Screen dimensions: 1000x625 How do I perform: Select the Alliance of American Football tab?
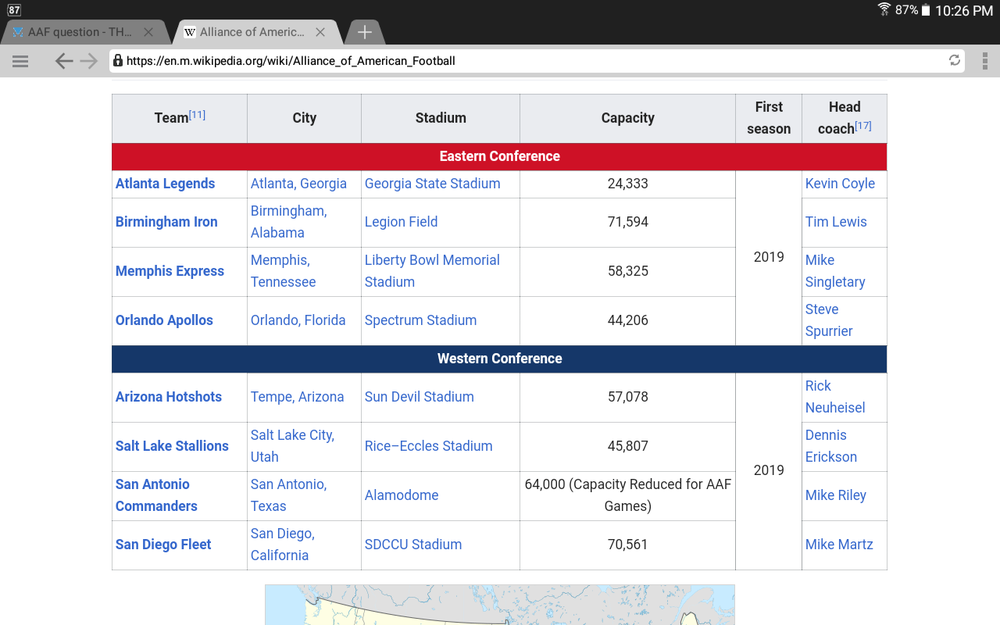(x=252, y=32)
